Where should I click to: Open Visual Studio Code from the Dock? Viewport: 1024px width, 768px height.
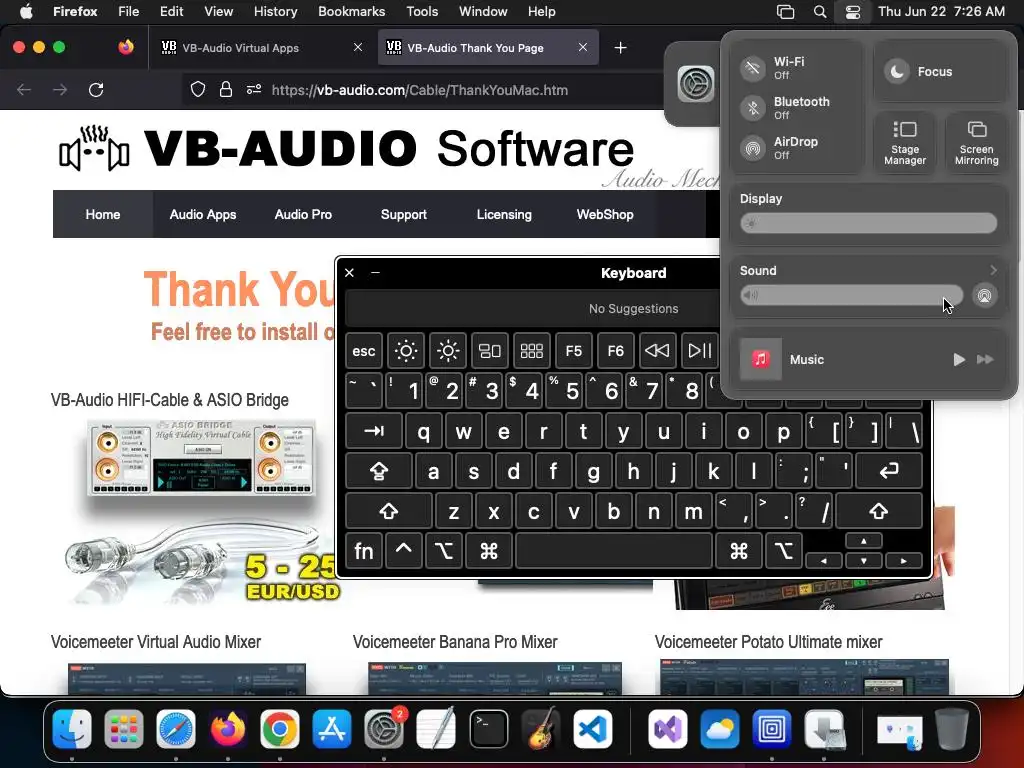click(593, 729)
